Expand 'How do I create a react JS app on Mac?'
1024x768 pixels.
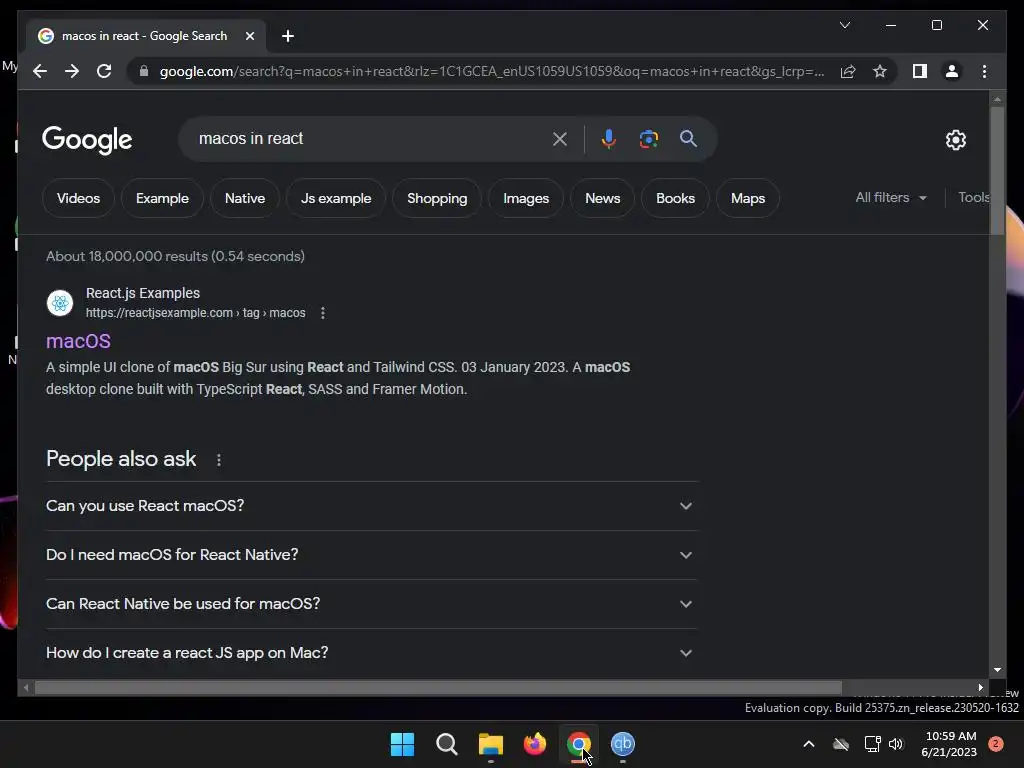pos(371,653)
